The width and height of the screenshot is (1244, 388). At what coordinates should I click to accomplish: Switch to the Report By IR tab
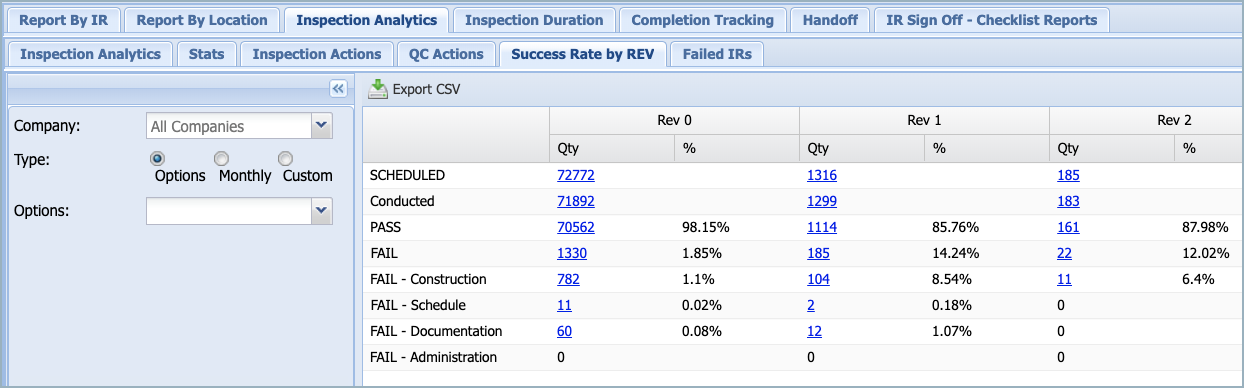pyautogui.click(x=64, y=20)
